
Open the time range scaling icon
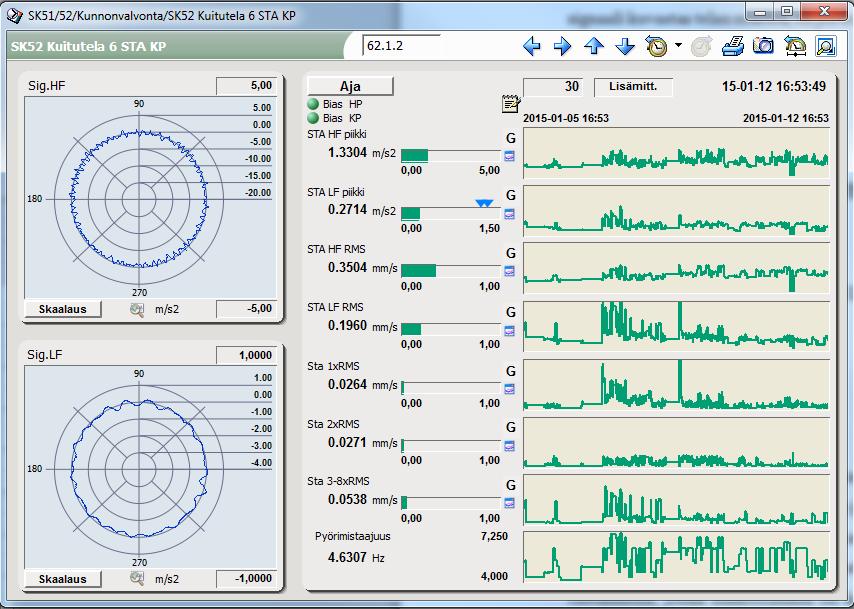(x=795, y=46)
